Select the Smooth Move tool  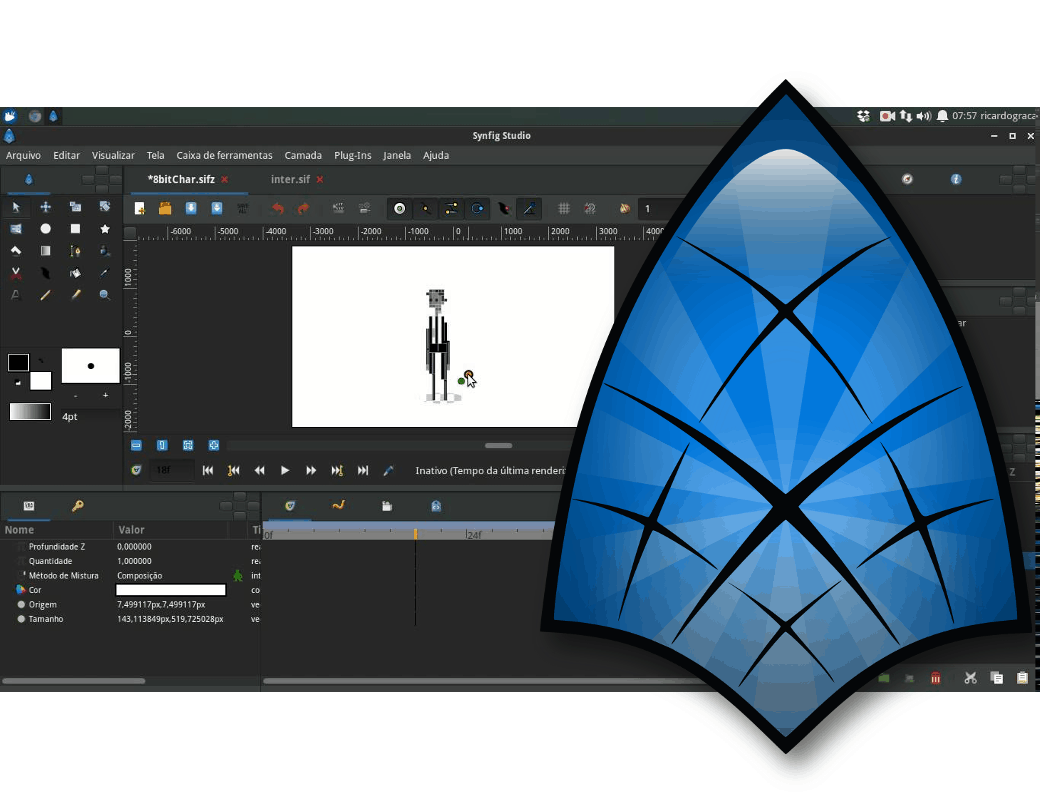(46, 207)
